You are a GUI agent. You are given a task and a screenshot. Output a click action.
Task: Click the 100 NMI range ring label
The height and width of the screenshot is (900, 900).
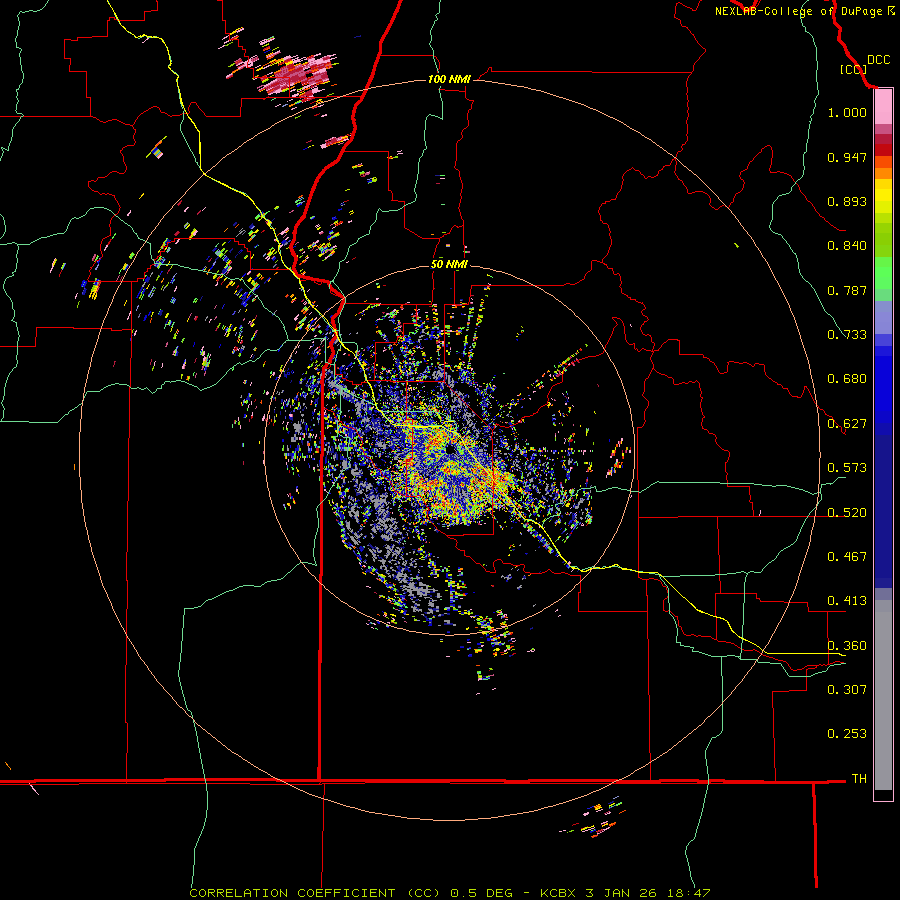[449, 79]
